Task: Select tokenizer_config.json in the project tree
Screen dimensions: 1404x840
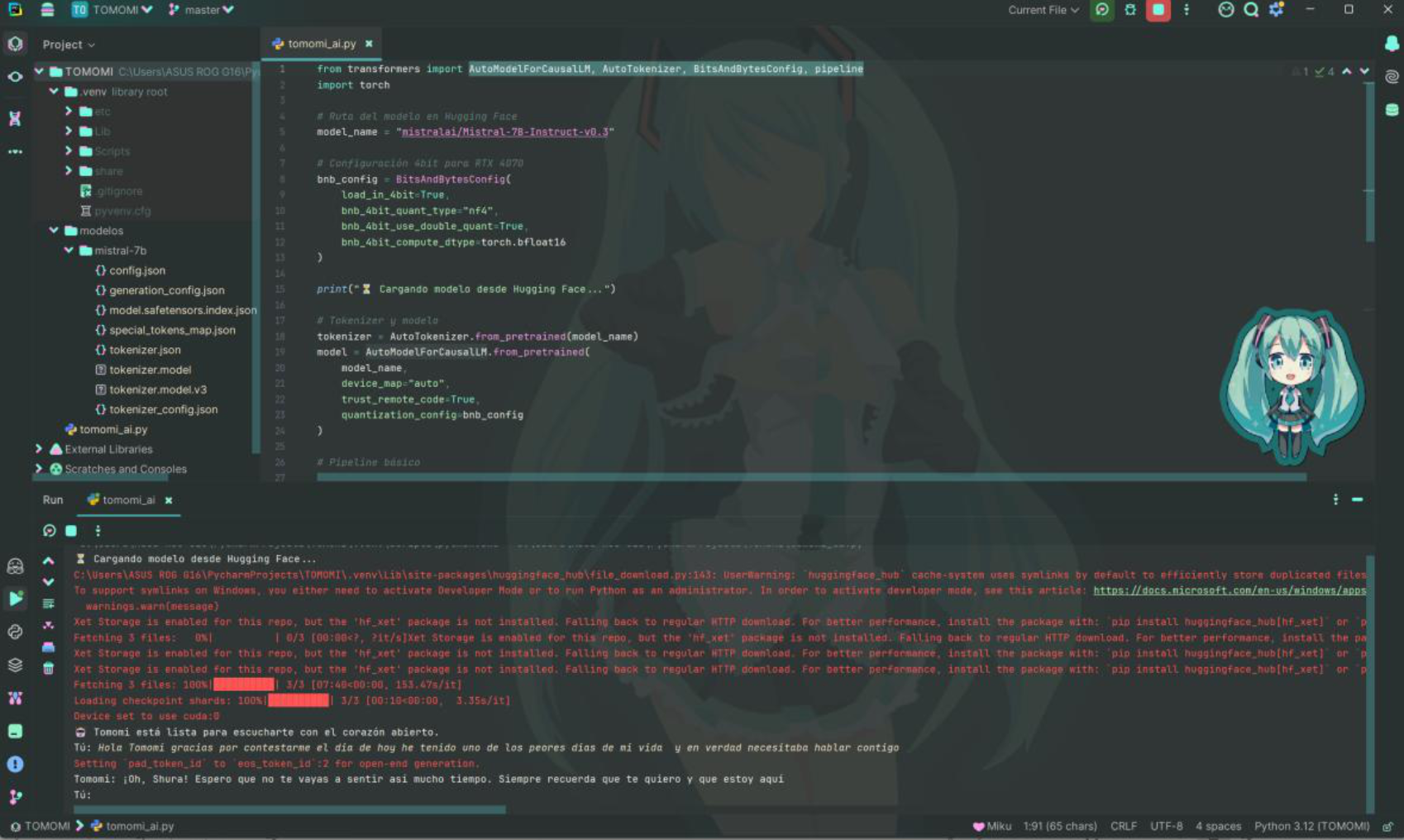Action: [x=155, y=409]
